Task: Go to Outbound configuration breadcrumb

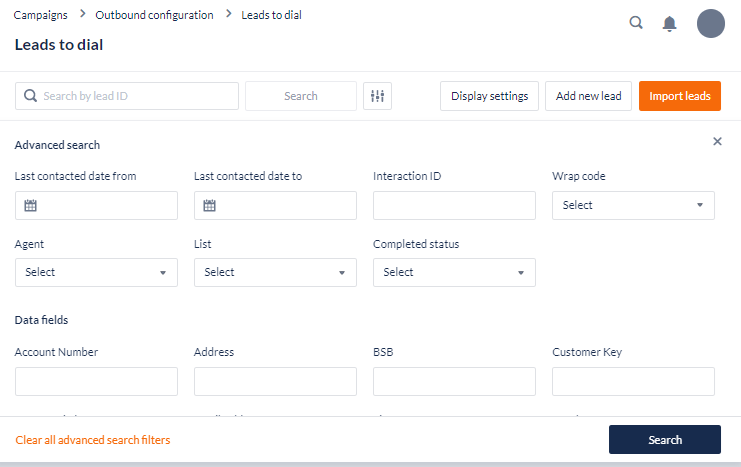Action: 155,15
